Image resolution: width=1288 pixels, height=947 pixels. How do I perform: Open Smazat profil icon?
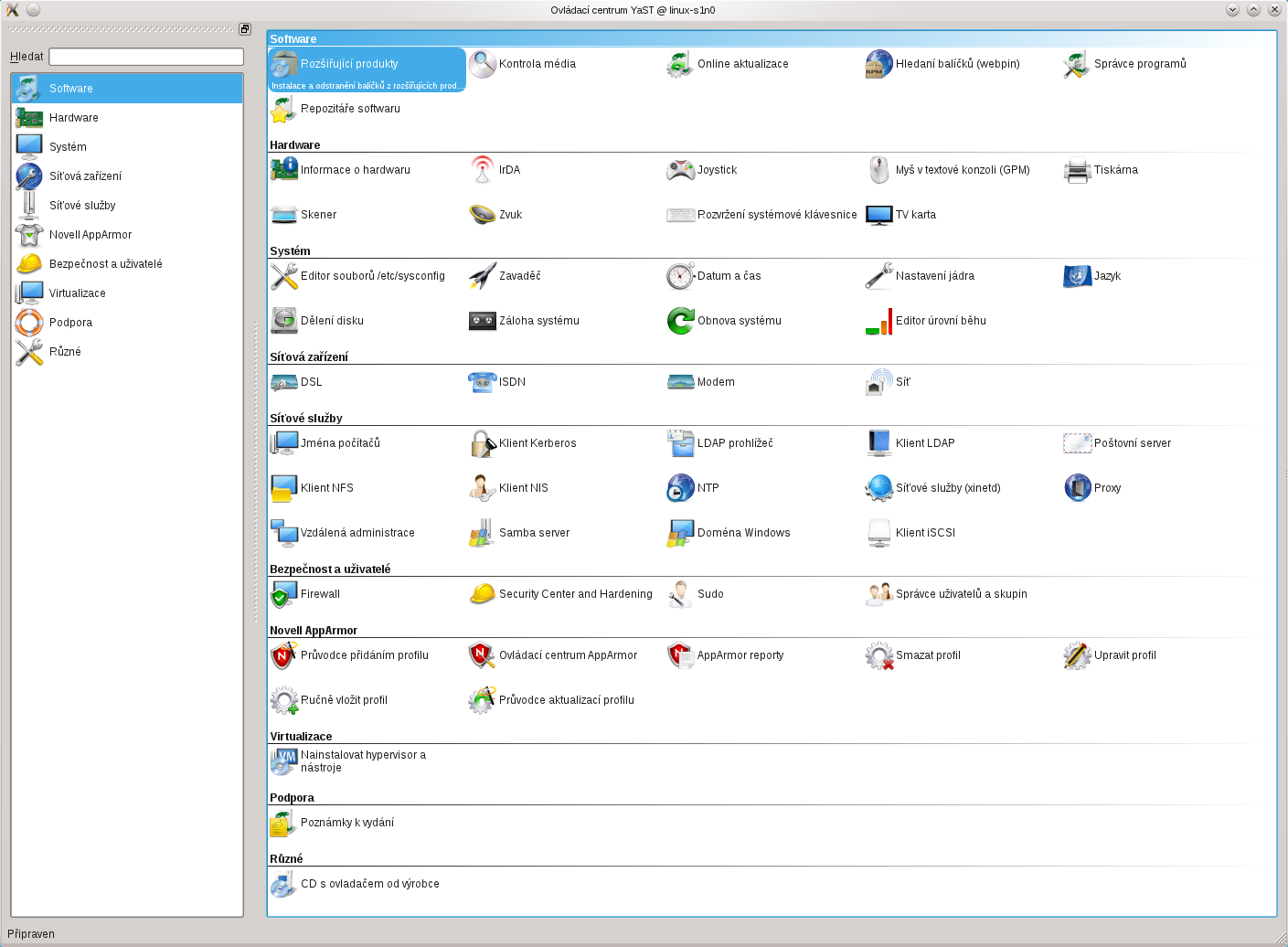pyautogui.click(x=878, y=655)
